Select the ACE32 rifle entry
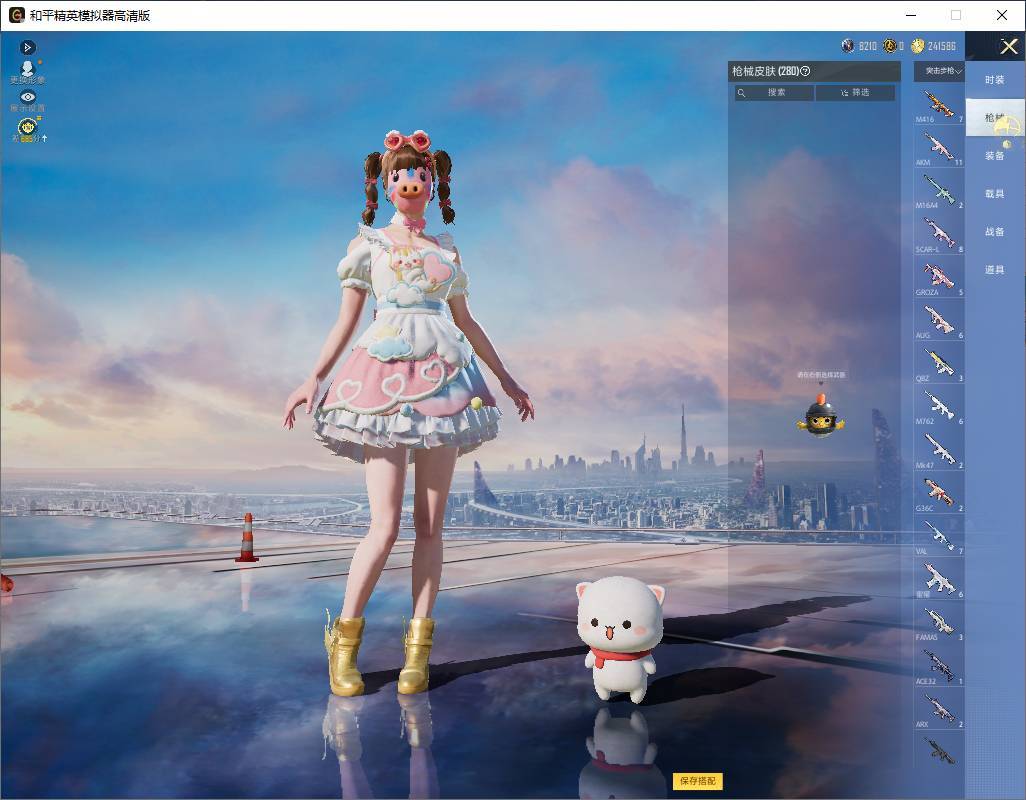 click(x=939, y=666)
